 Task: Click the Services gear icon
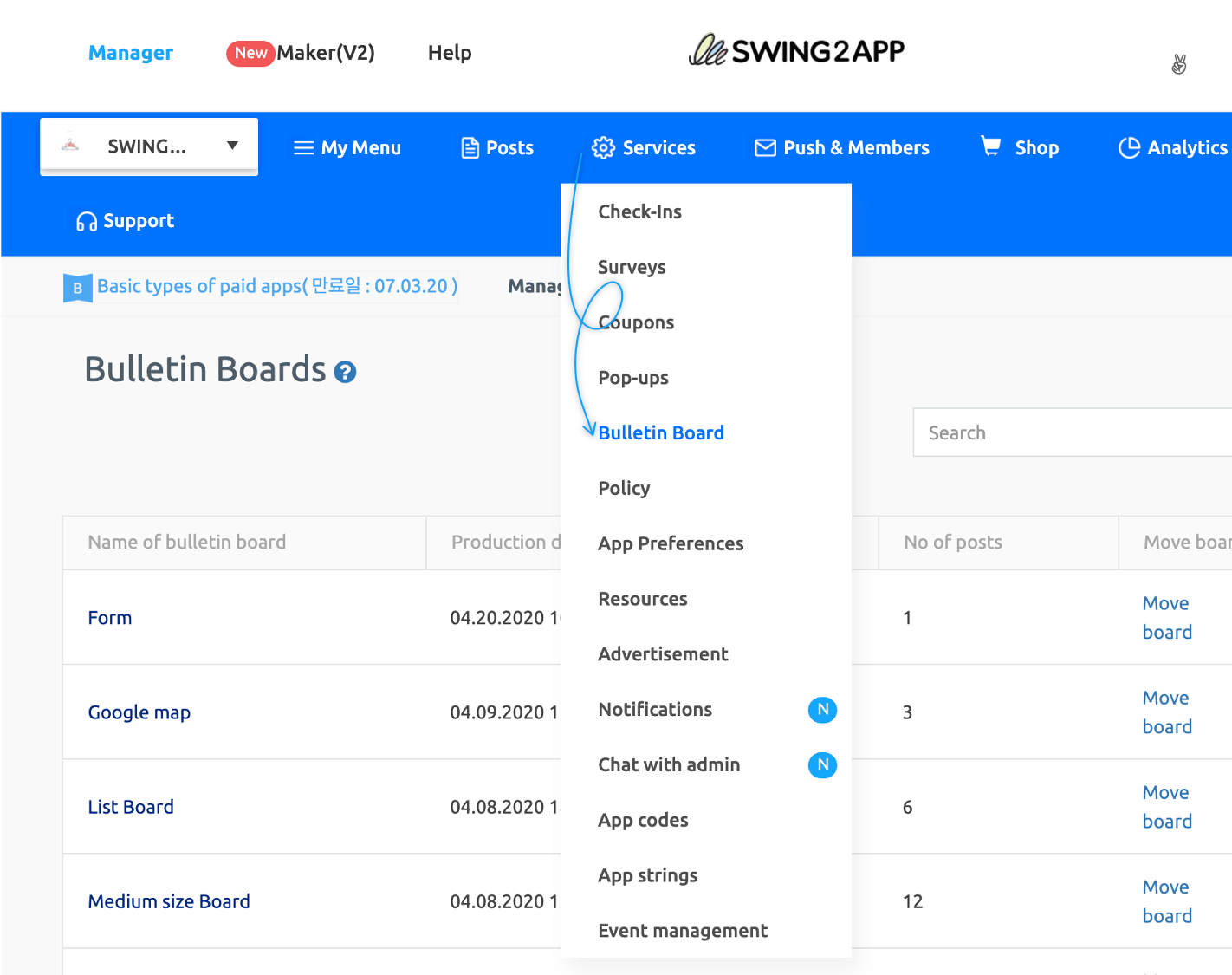pos(603,148)
